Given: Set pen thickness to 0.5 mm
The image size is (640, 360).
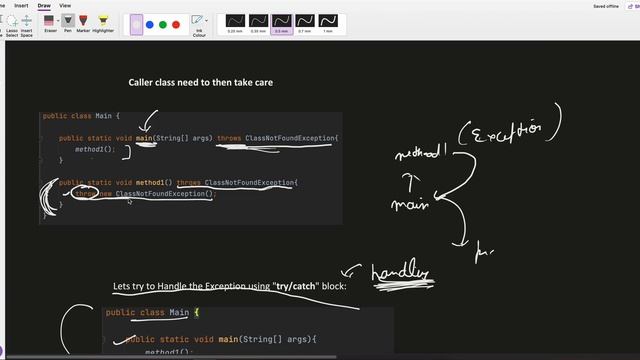Looking at the screenshot, I should point(282,24).
